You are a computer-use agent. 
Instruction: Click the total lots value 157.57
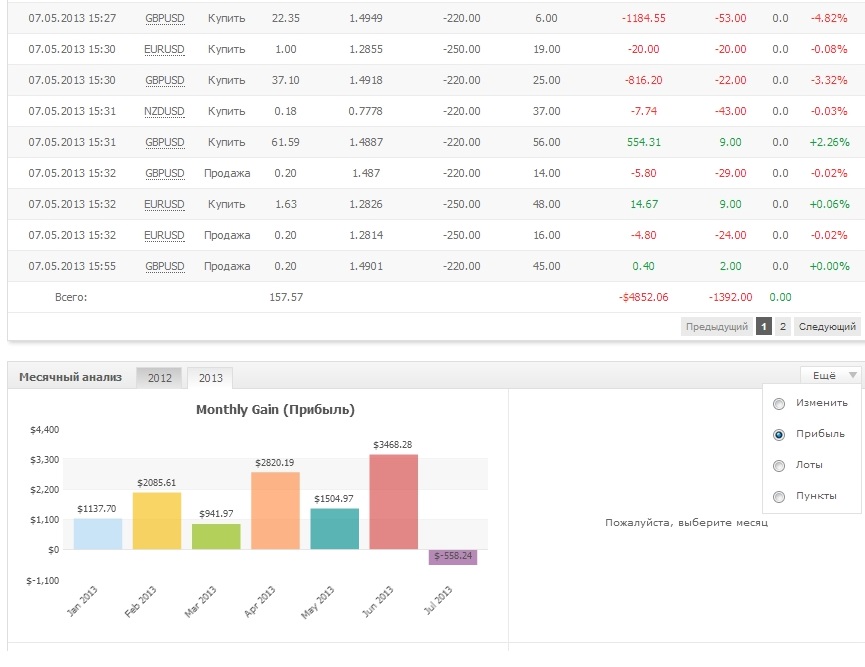tap(286, 297)
